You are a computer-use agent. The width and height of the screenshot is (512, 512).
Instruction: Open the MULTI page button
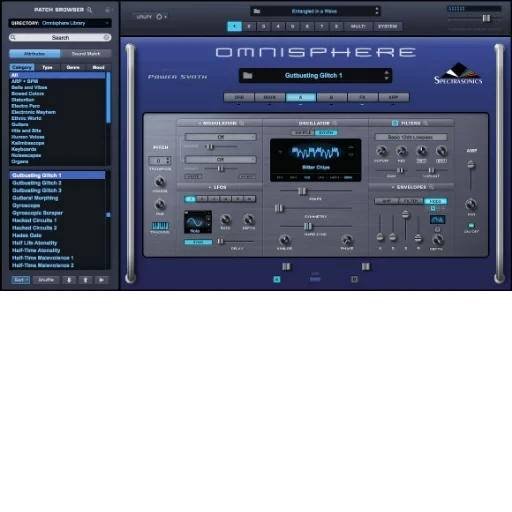[x=358, y=26]
